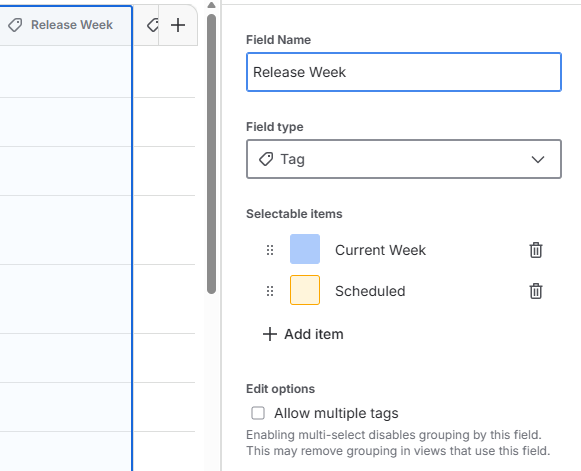Click the scrollbar up arrow
581x471 pixels.
coord(212,5)
